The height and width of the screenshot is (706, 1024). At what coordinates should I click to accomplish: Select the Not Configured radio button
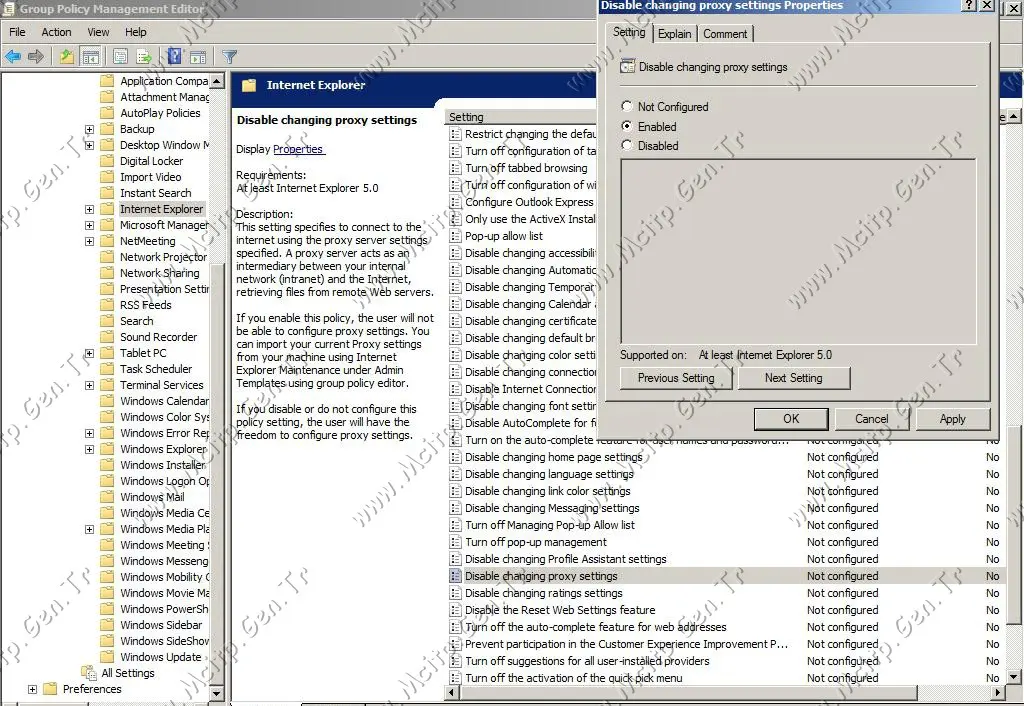[x=627, y=106]
